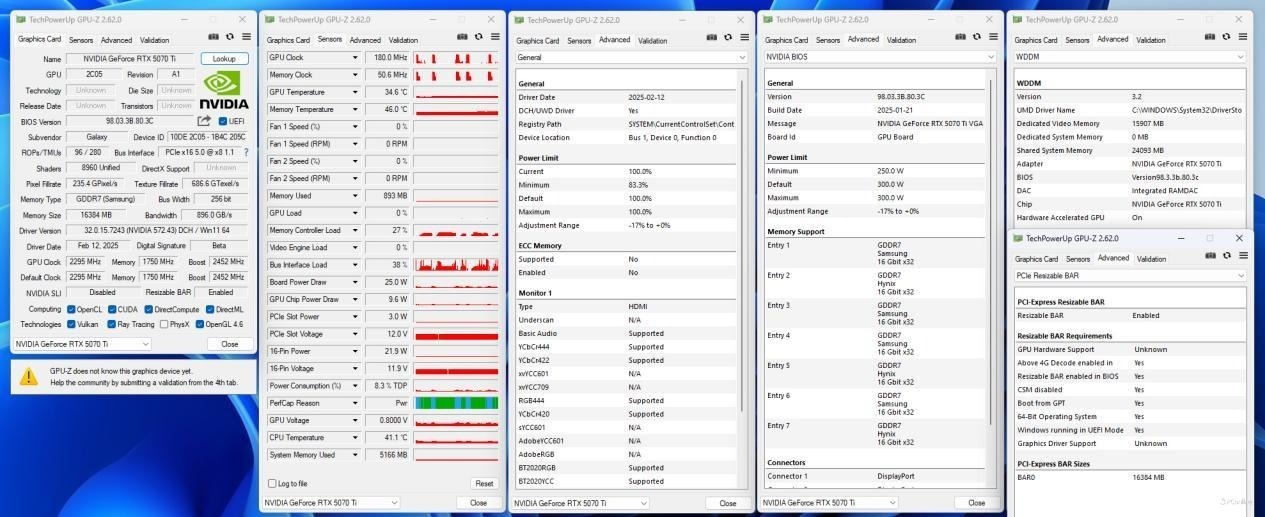Toggle the UEFI checkbox
The width and height of the screenshot is (1265, 517).
pyautogui.click(x=223, y=122)
